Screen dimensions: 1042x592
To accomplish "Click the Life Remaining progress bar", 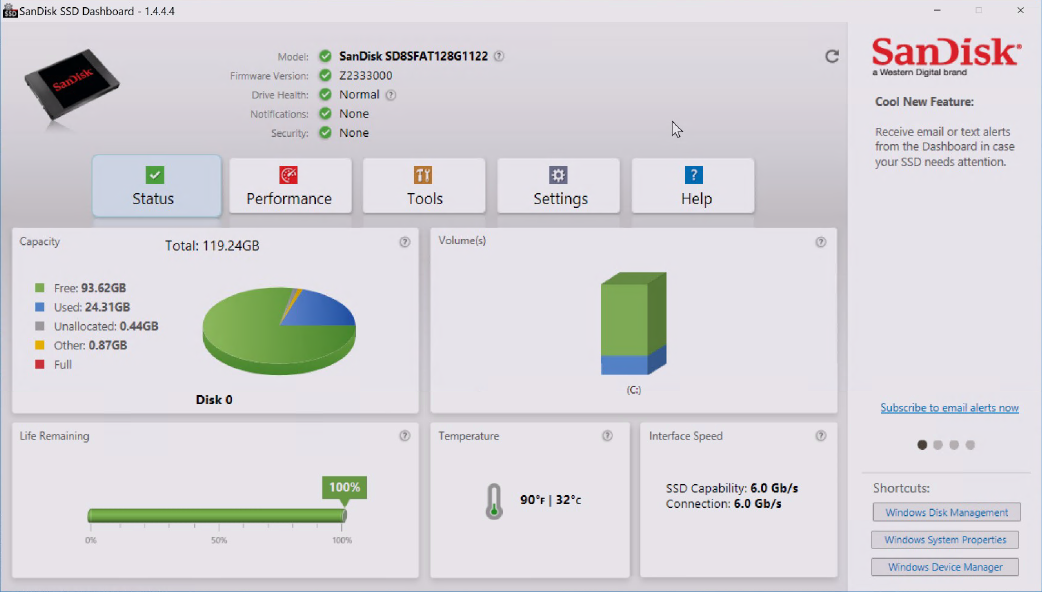I will click(217, 515).
